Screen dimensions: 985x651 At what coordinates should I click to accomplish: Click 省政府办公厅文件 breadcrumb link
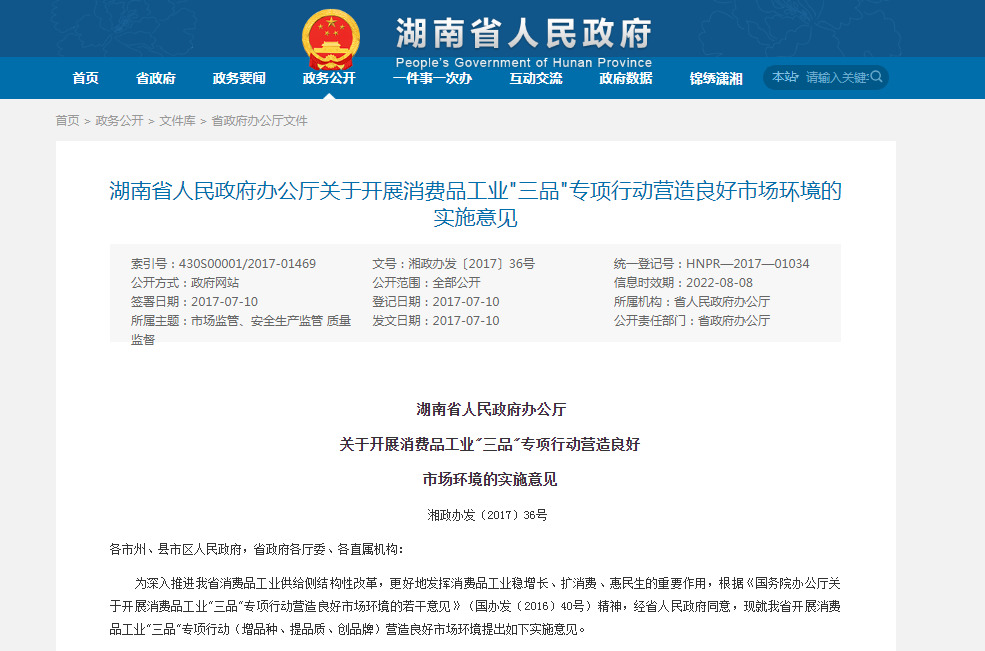point(259,121)
